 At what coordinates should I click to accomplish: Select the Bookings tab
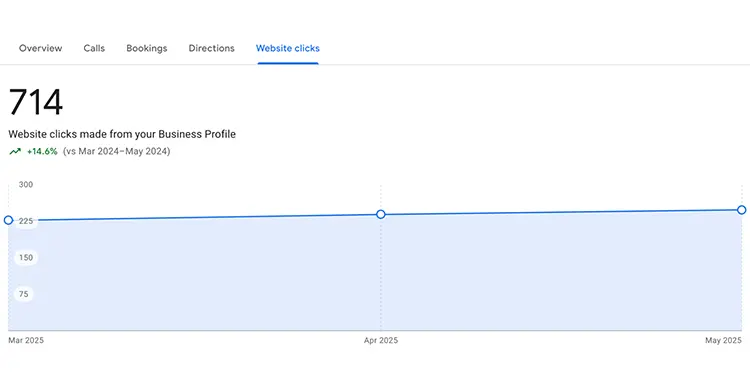click(x=147, y=48)
